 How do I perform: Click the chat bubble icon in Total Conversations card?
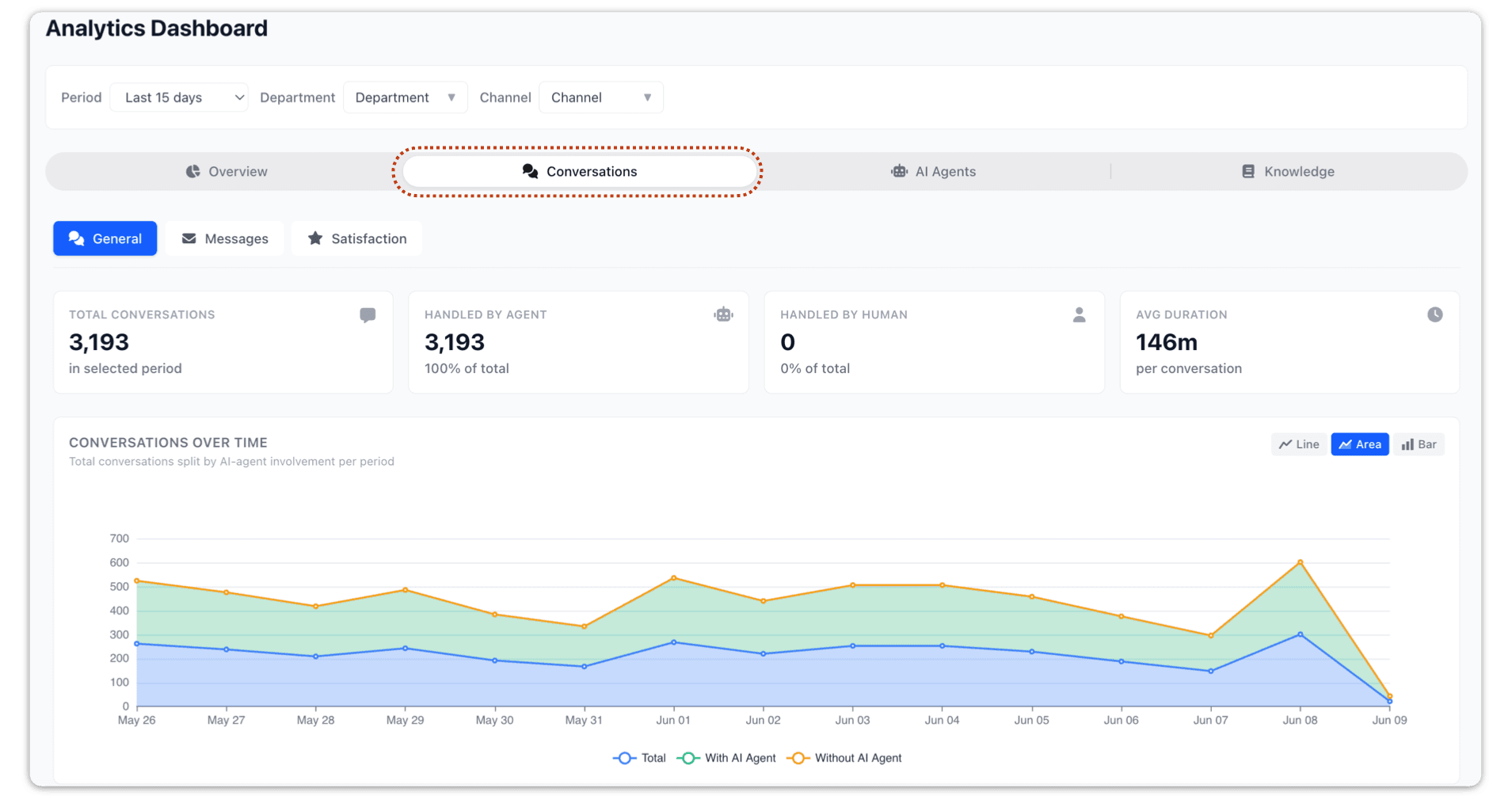(368, 314)
